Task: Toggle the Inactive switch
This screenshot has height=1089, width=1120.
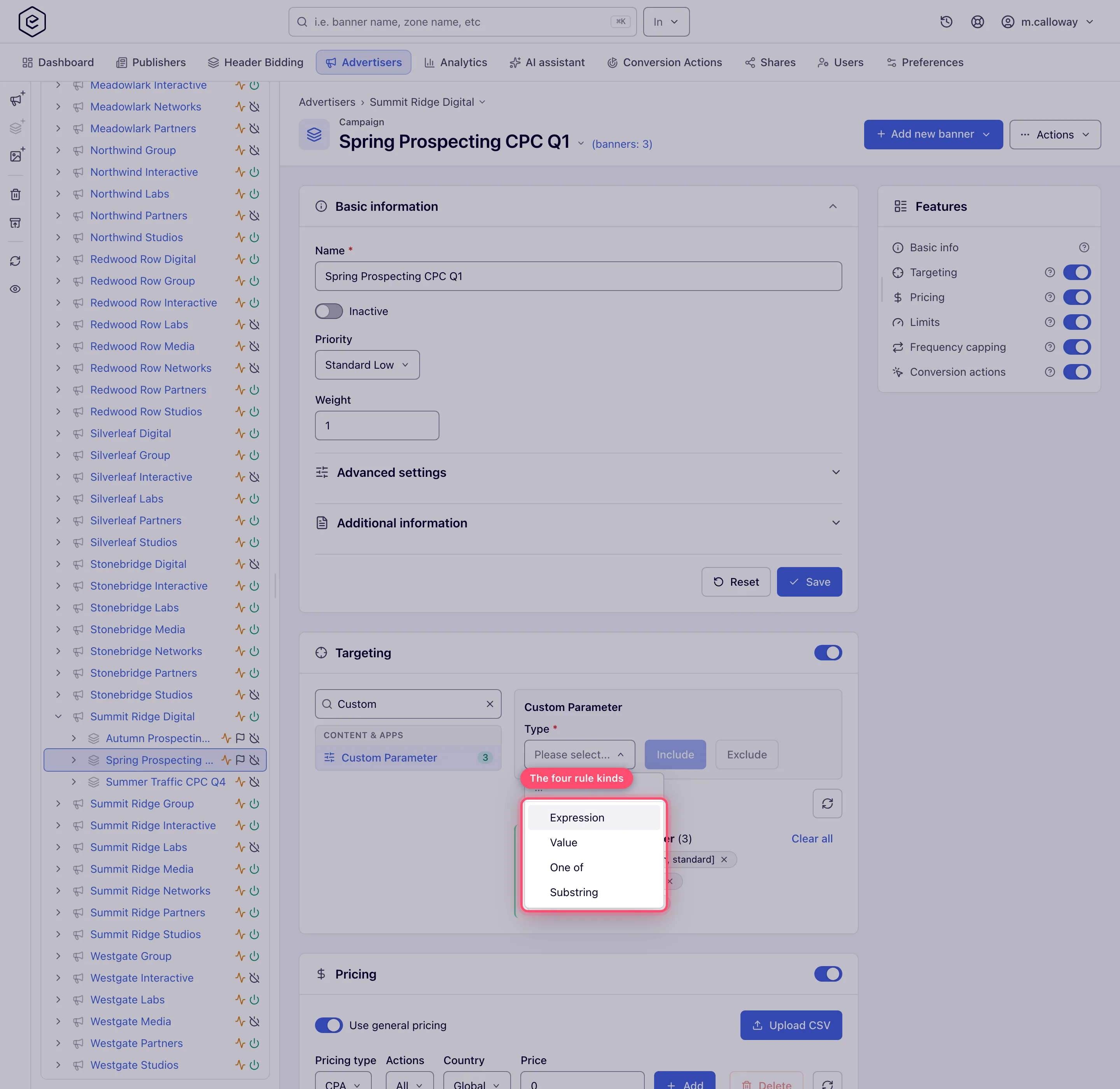Action: (x=329, y=311)
